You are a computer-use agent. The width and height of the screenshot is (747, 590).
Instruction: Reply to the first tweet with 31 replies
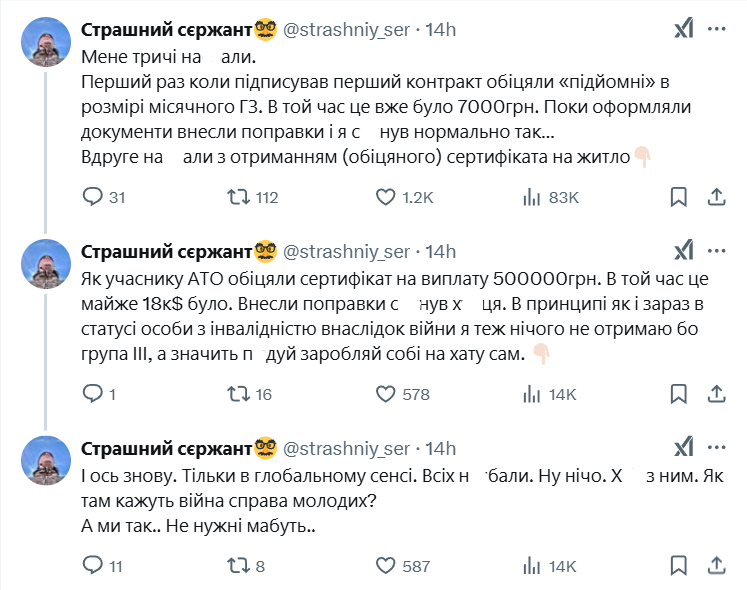[x=93, y=197]
